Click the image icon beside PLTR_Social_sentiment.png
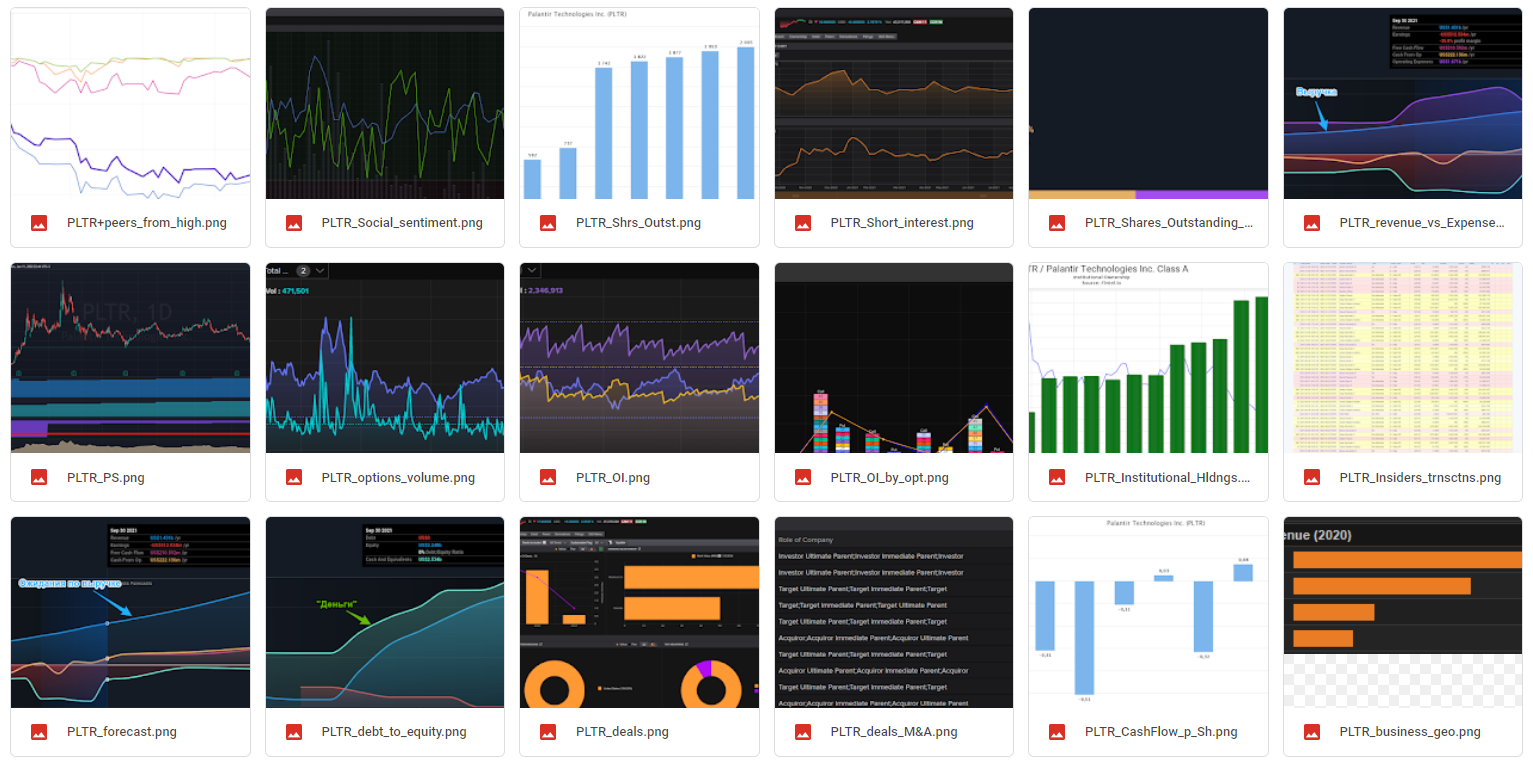 294,223
